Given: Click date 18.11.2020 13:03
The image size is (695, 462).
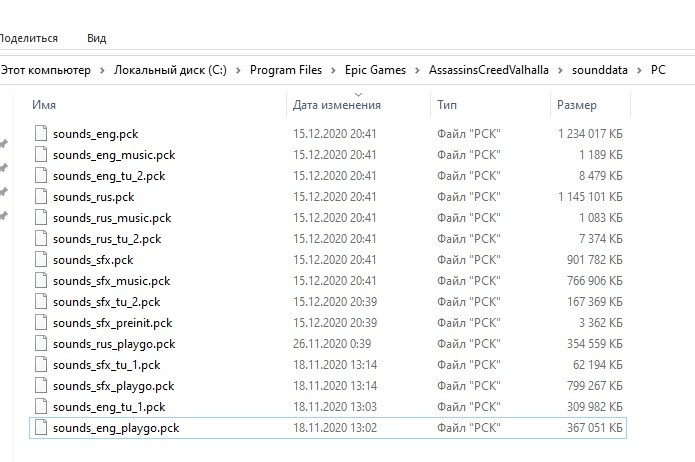Looking at the screenshot, I should click(335, 407).
